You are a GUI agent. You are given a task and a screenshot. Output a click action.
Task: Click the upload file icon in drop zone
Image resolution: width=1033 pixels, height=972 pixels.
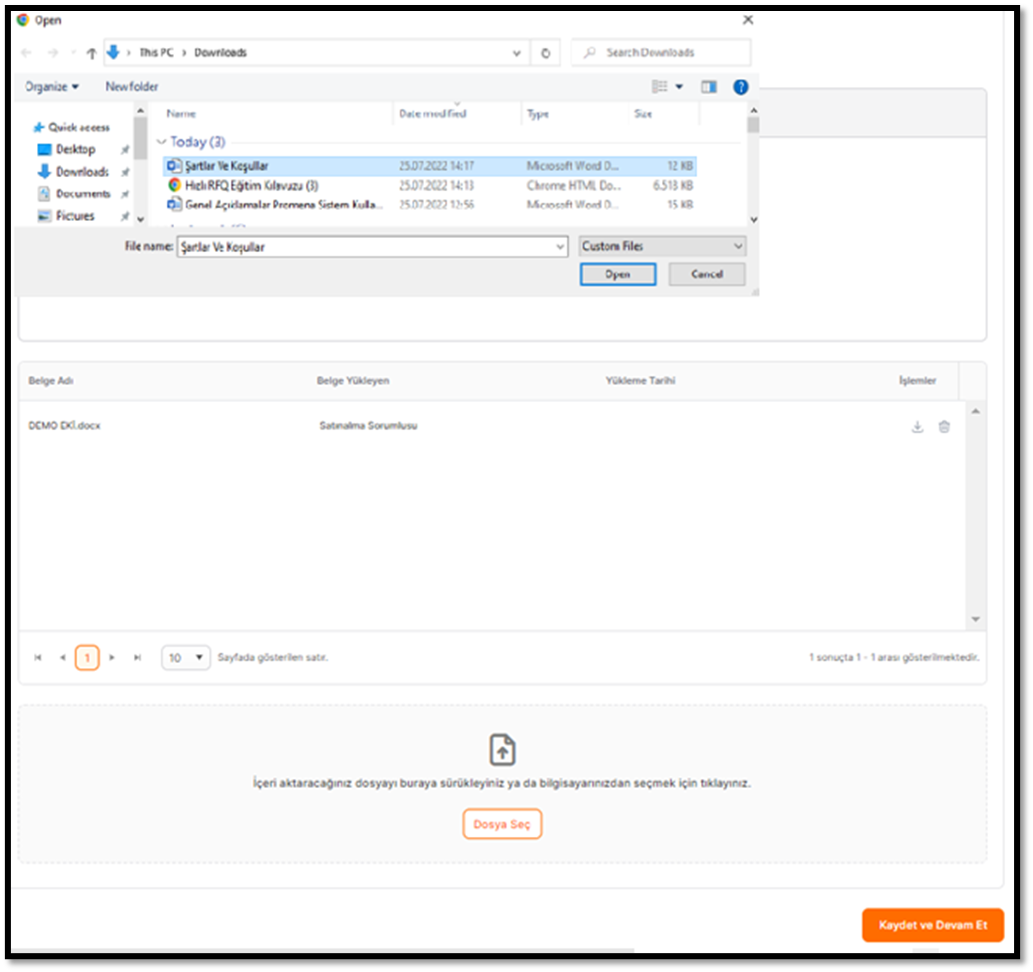tap(502, 749)
